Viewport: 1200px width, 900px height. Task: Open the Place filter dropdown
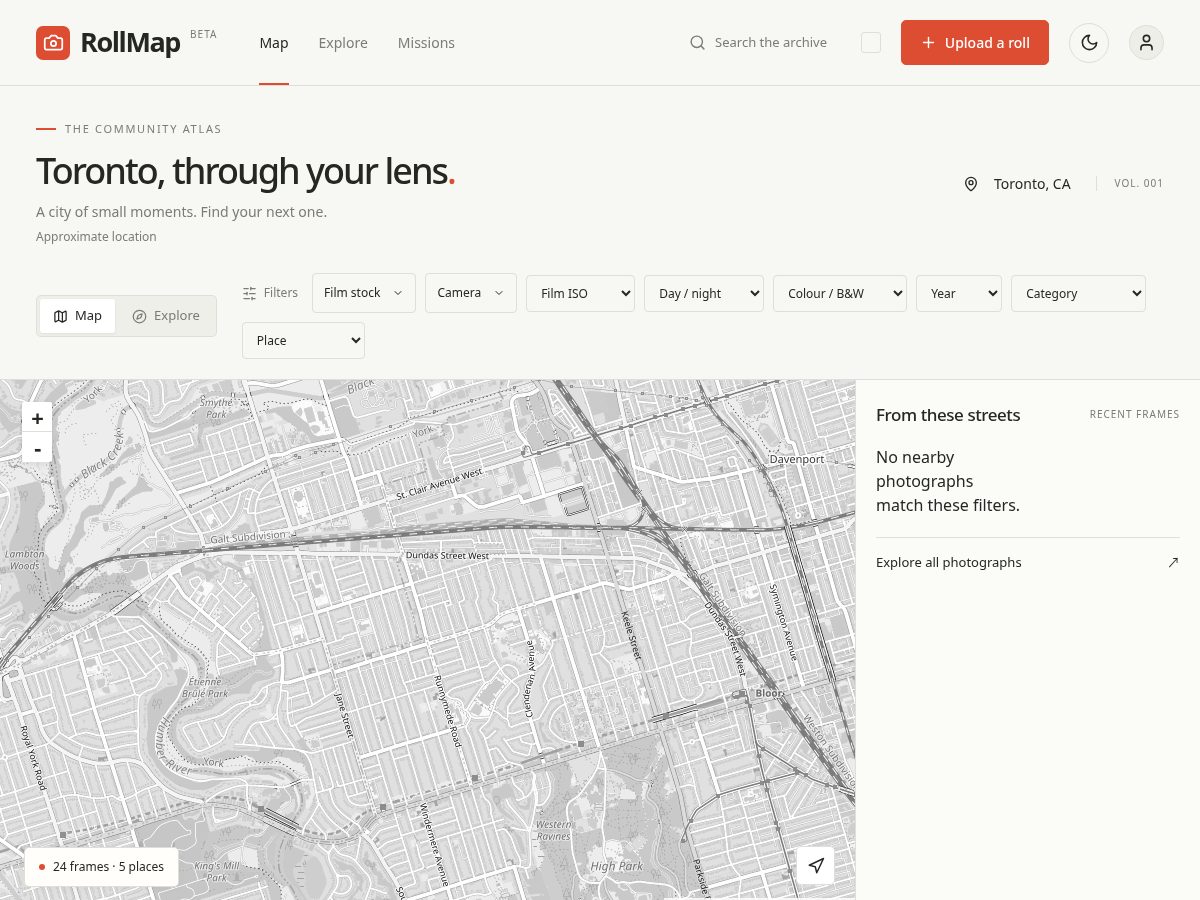303,340
